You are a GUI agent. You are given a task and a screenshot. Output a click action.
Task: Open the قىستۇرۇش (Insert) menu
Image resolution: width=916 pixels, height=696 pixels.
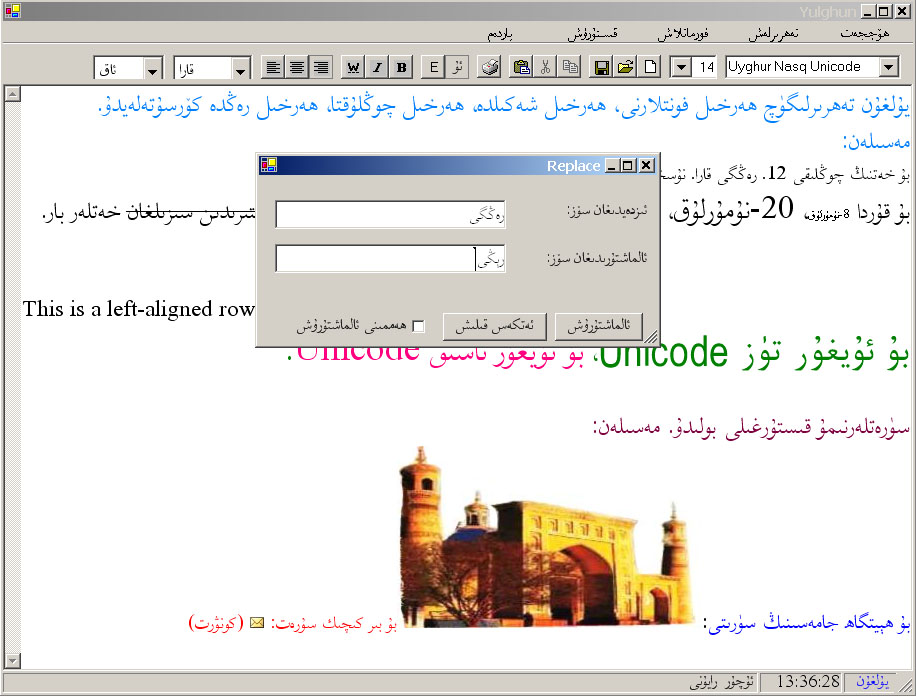(x=592, y=34)
